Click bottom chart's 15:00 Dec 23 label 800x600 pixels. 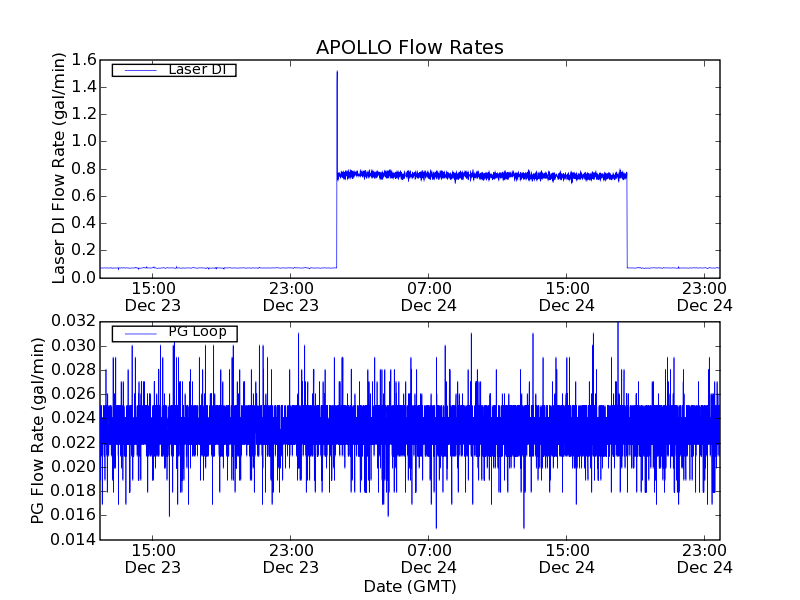[x=153, y=559]
